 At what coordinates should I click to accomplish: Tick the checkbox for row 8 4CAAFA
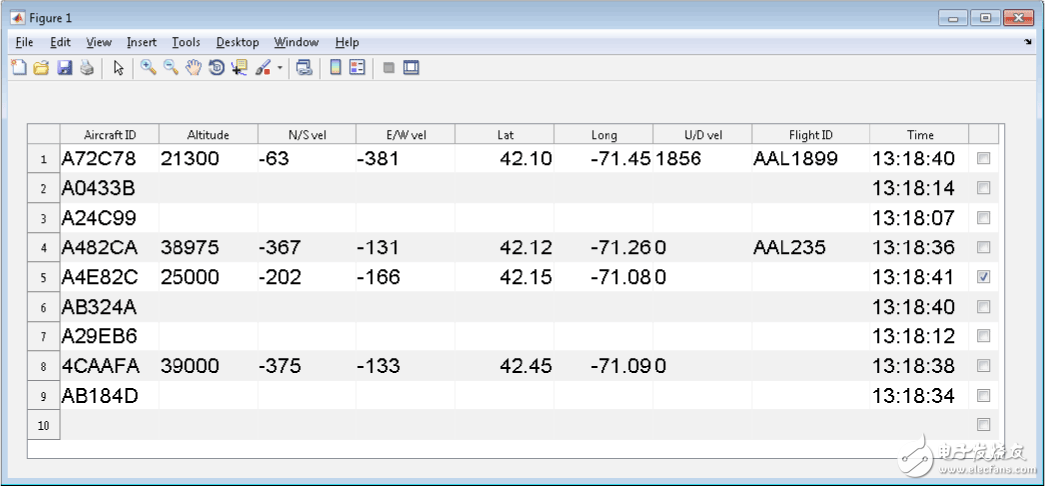pos(984,366)
